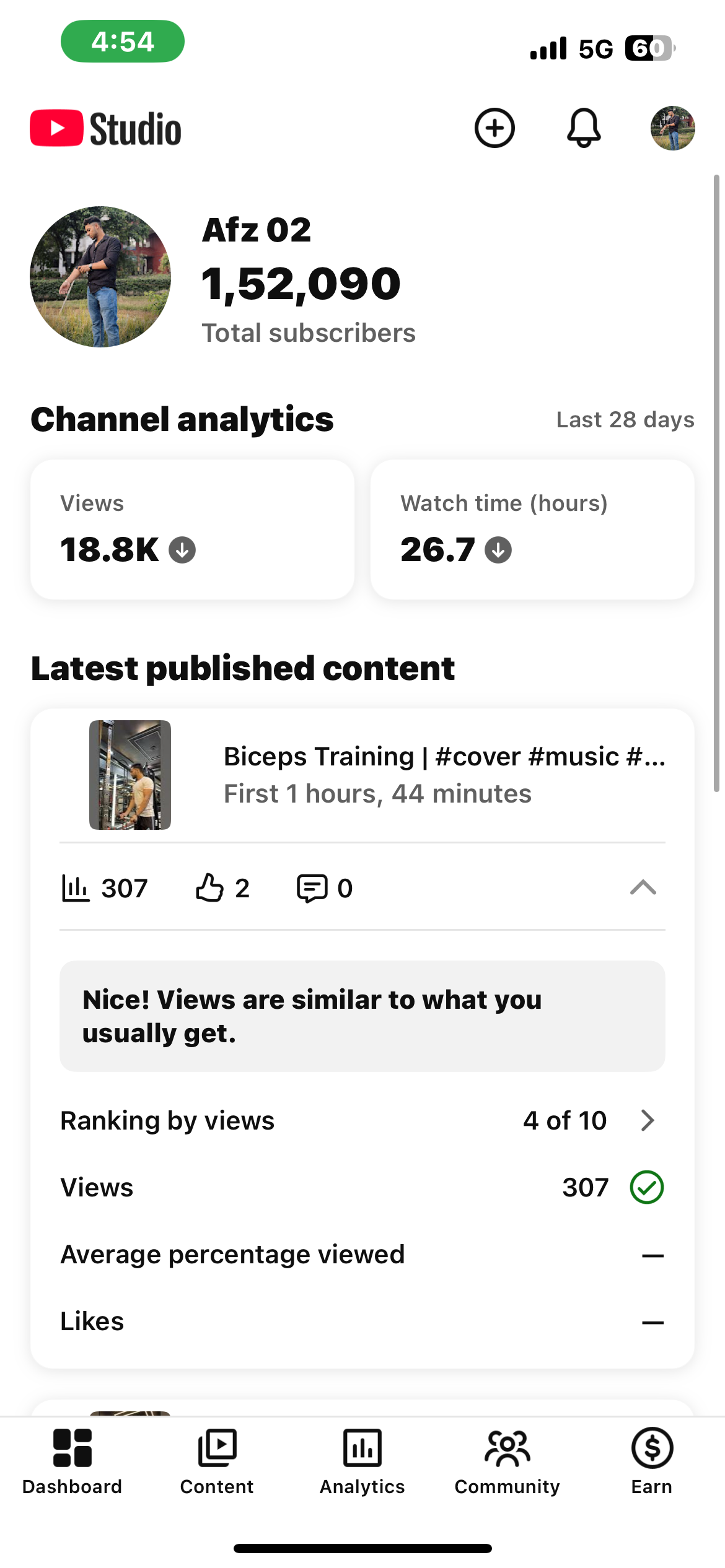Image resolution: width=725 pixels, height=1568 pixels.
Task: Tap the YouTube Studio logo
Action: 106,129
